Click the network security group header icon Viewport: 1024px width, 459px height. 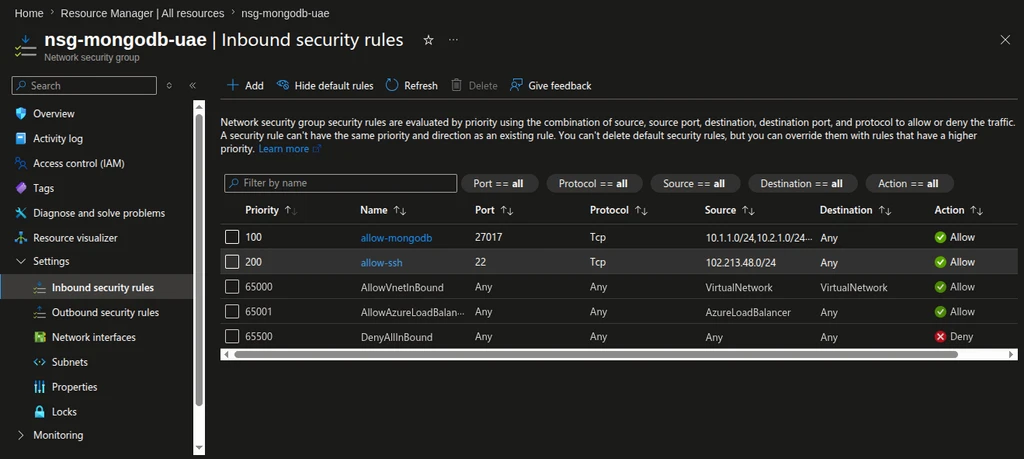pyautogui.click(x=25, y=46)
